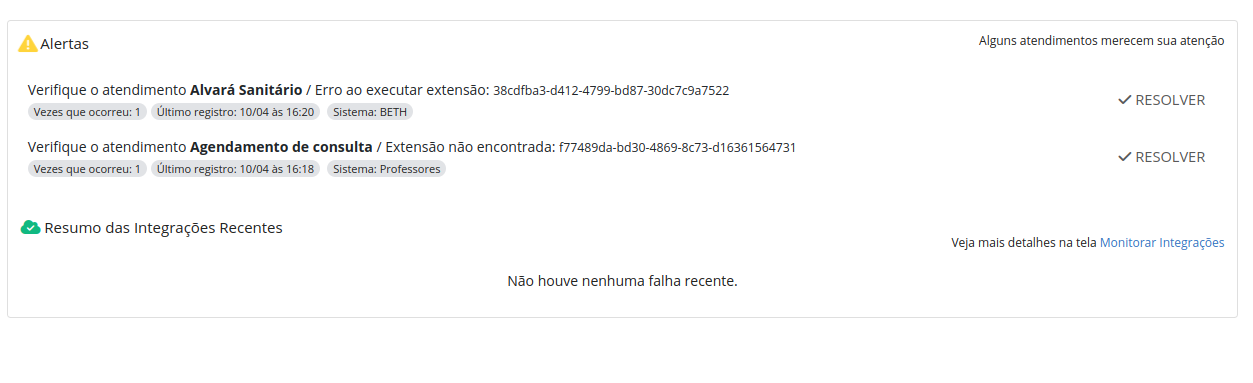Open the Monitorar Integrações link
The height and width of the screenshot is (383, 1253).
tap(1162, 243)
